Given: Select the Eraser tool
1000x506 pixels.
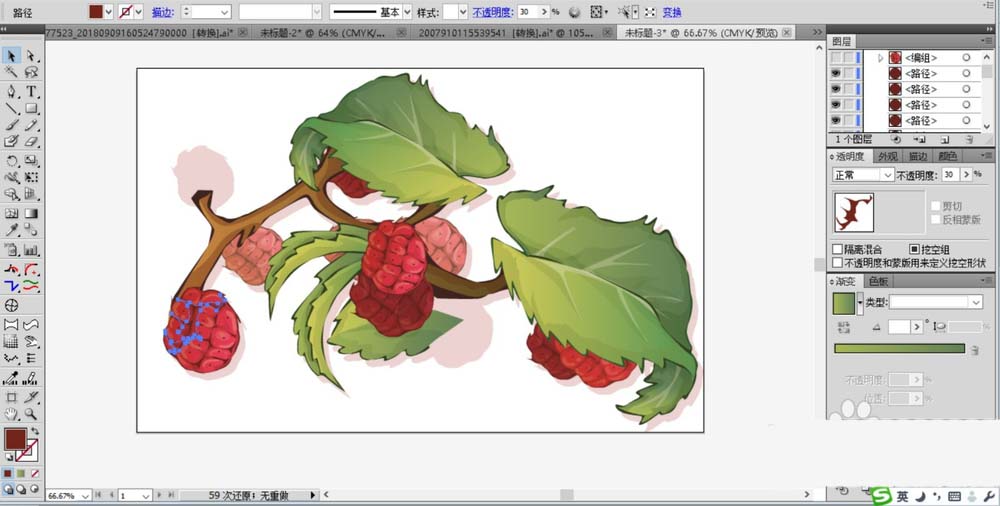Looking at the screenshot, I should pos(31,142).
